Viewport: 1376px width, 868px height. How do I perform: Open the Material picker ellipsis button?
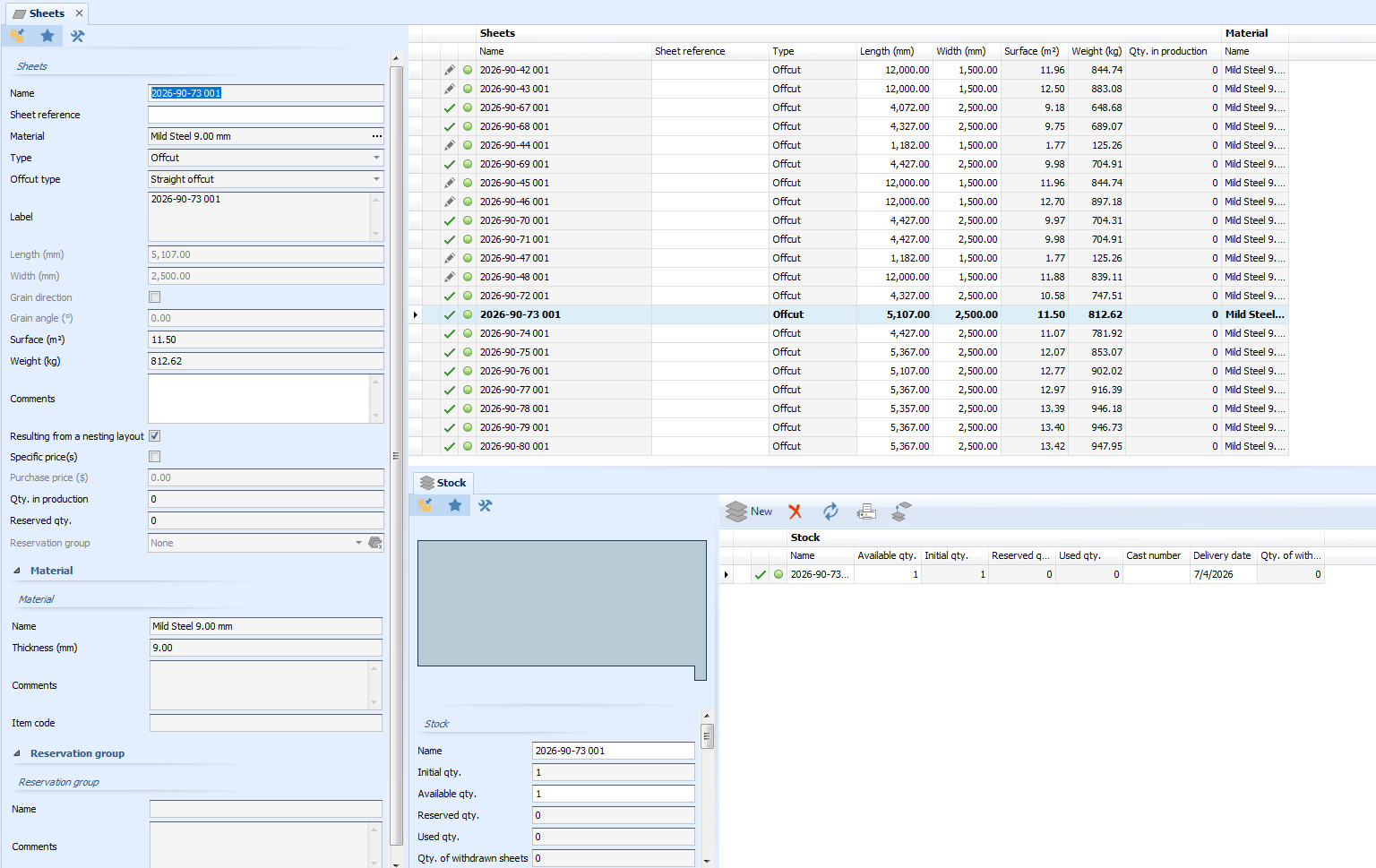click(x=377, y=136)
